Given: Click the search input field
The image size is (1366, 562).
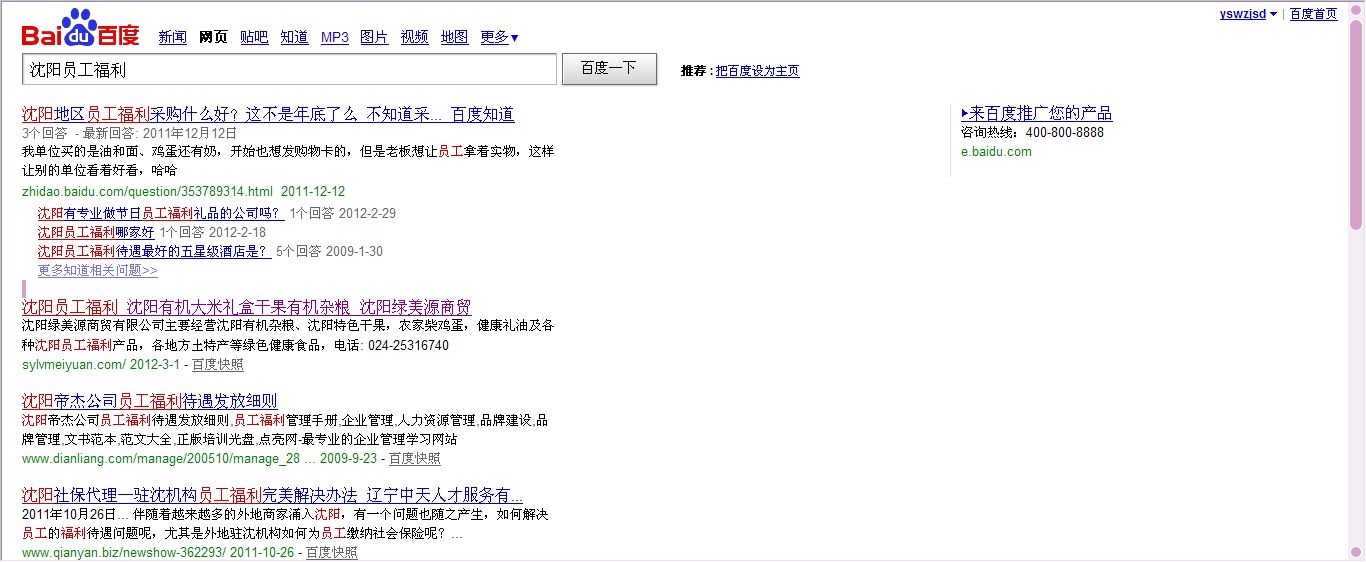Looking at the screenshot, I should 289,70.
